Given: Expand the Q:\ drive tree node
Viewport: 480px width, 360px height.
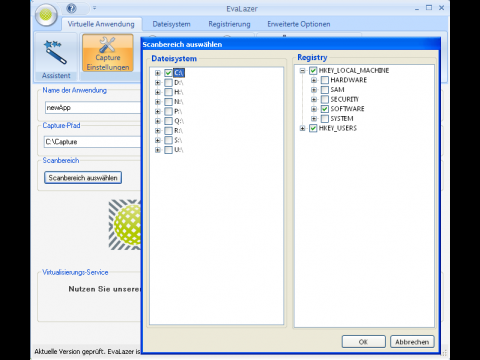Looking at the screenshot, I should 158,121.
